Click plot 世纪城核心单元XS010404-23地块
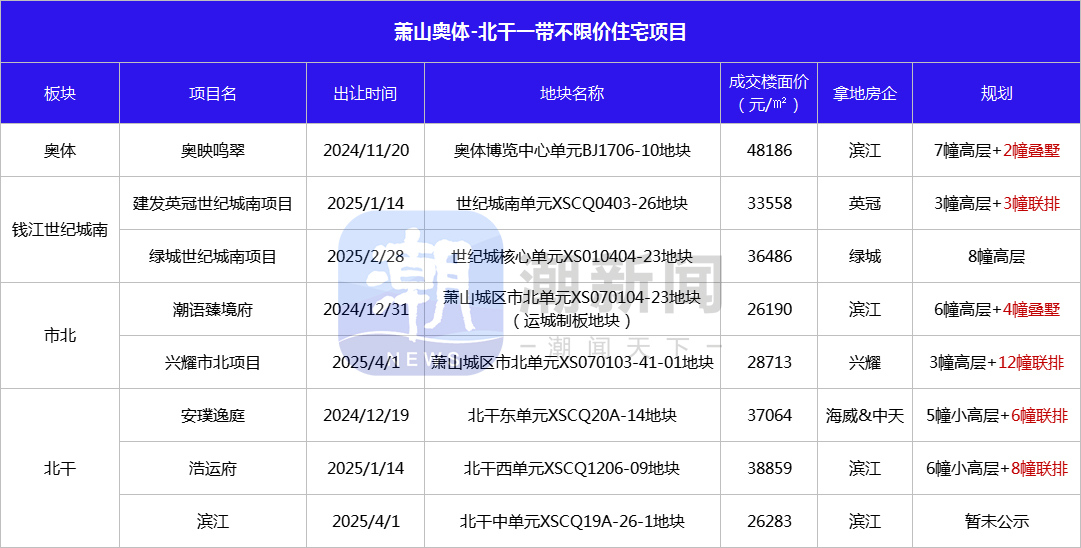This screenshot has width=1081, height=548. [x=572, y=256]
